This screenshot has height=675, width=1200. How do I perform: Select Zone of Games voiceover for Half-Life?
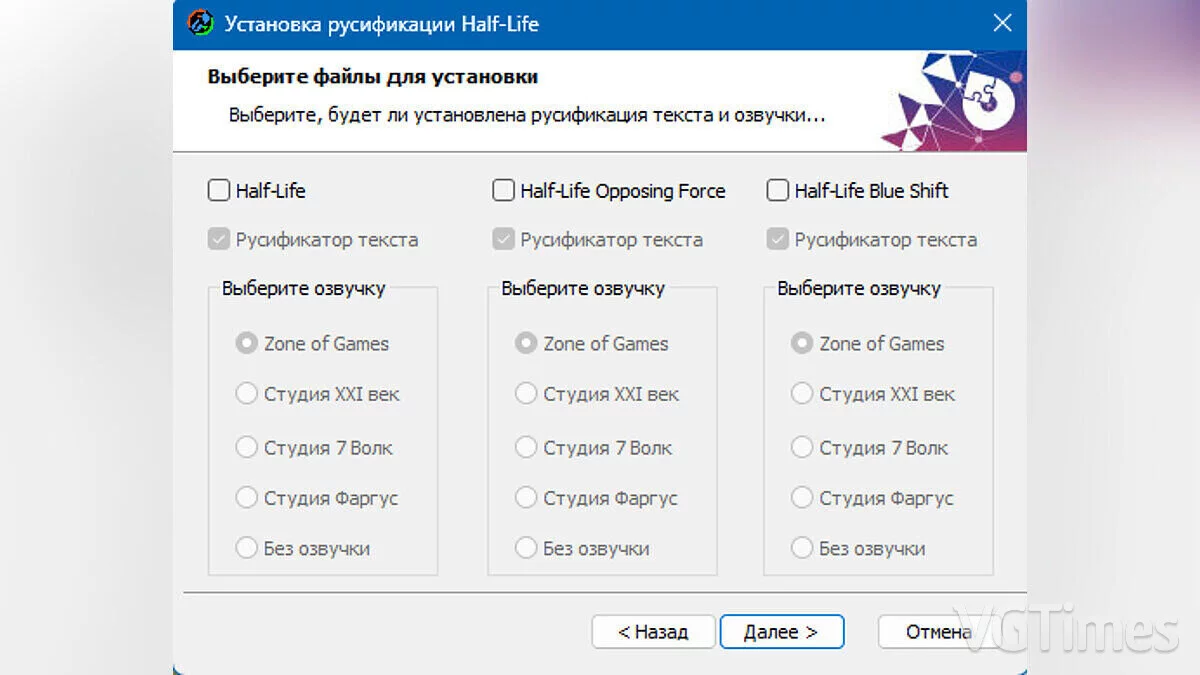click(246, 343)
